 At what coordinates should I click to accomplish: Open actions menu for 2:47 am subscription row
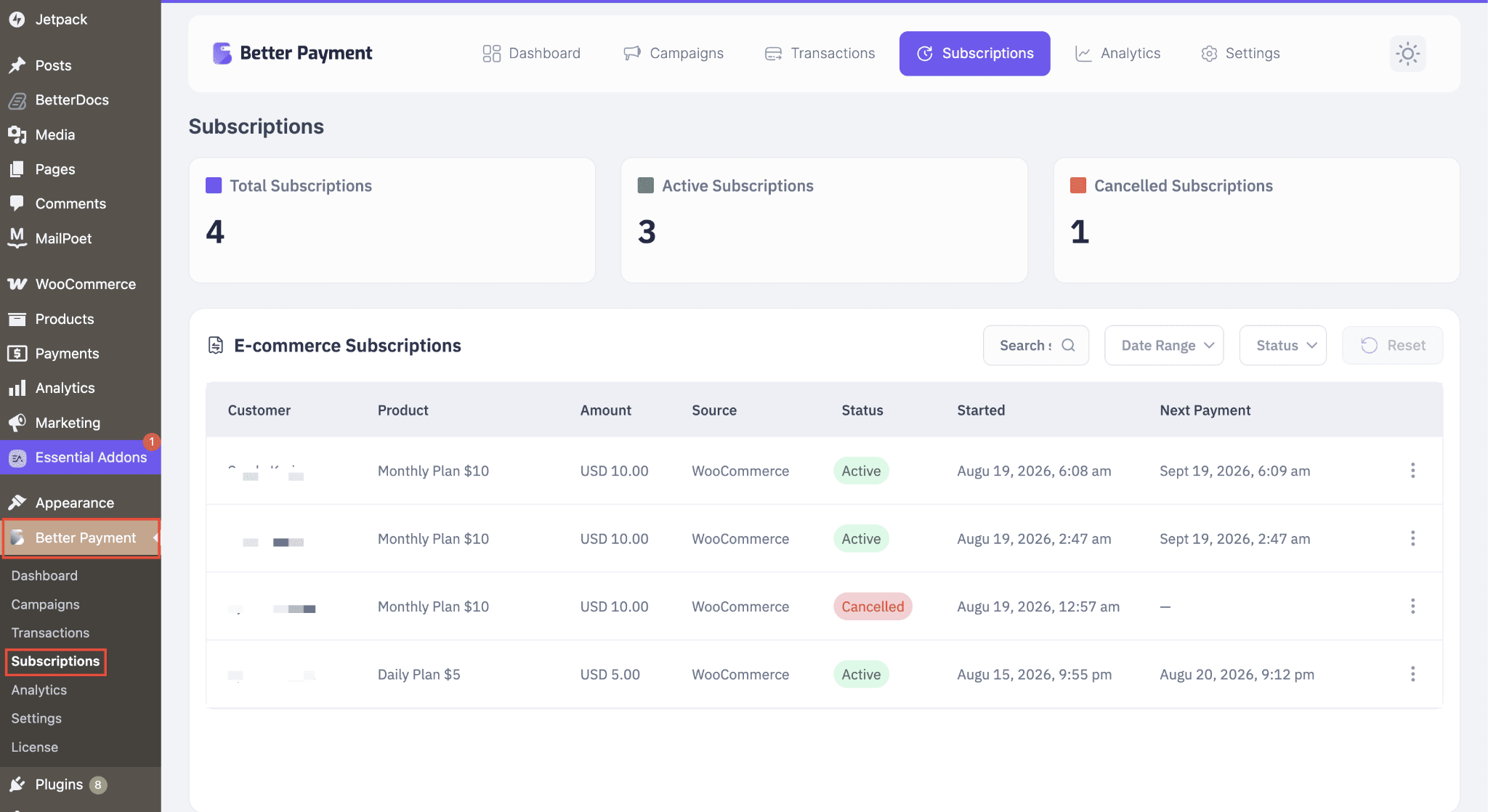point(1413,538)
